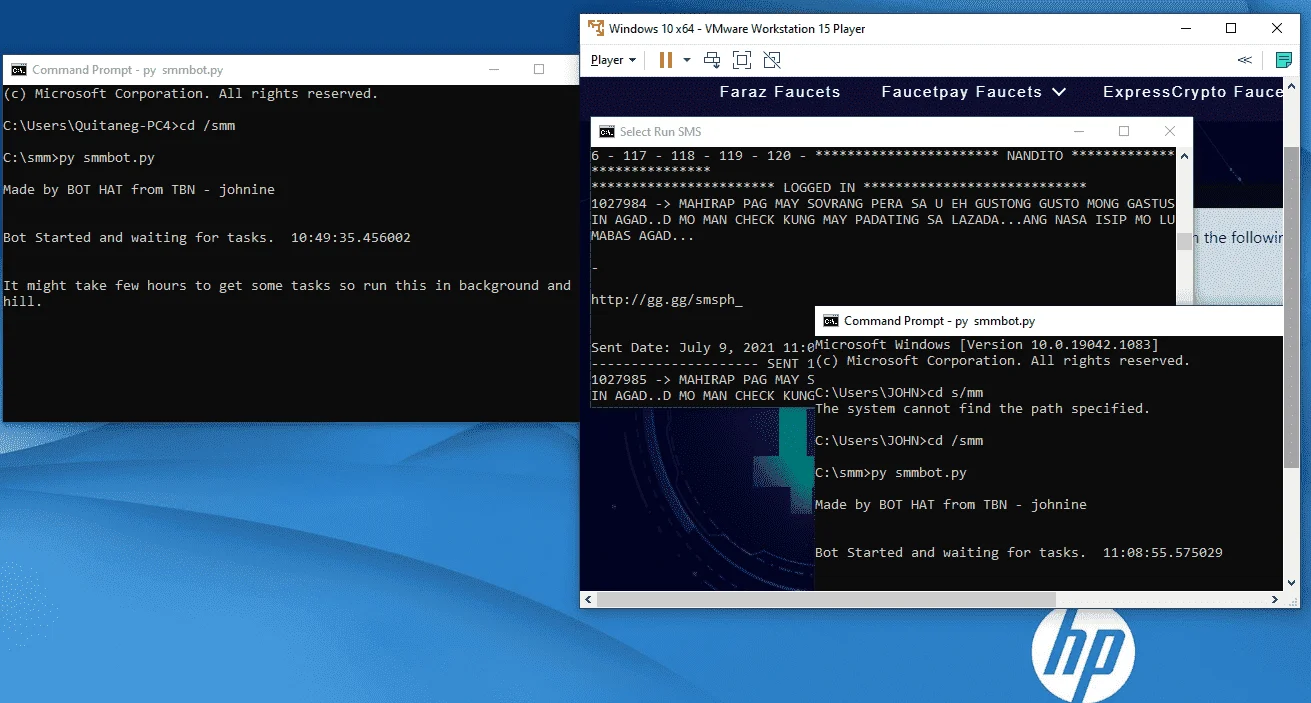Open Faraz Faucets menu item
Screen dimensions: 1311x703
(x=780, y=92)
